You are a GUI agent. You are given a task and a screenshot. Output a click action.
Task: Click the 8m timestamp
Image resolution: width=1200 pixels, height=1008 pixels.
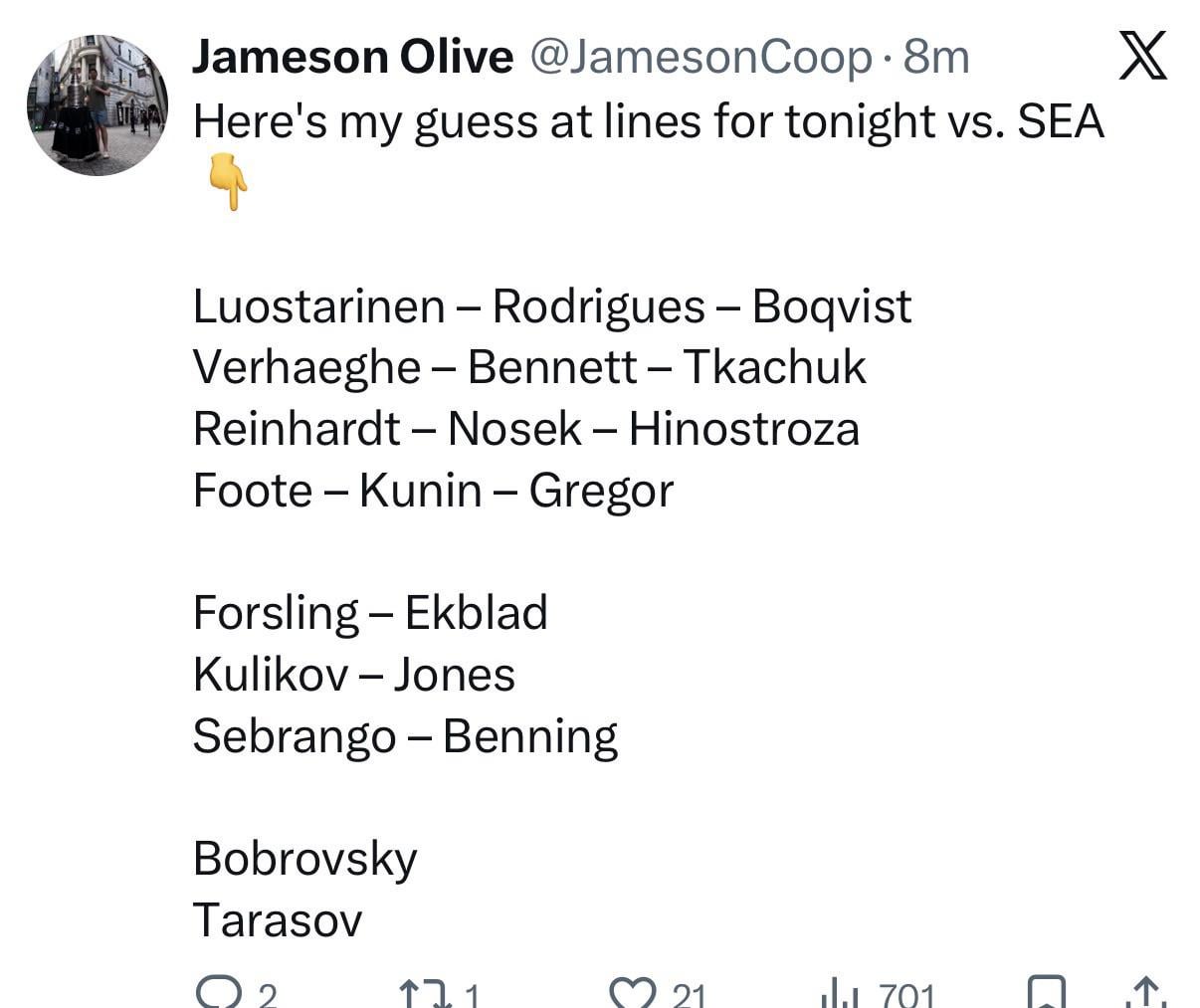(x=935, y=58)
